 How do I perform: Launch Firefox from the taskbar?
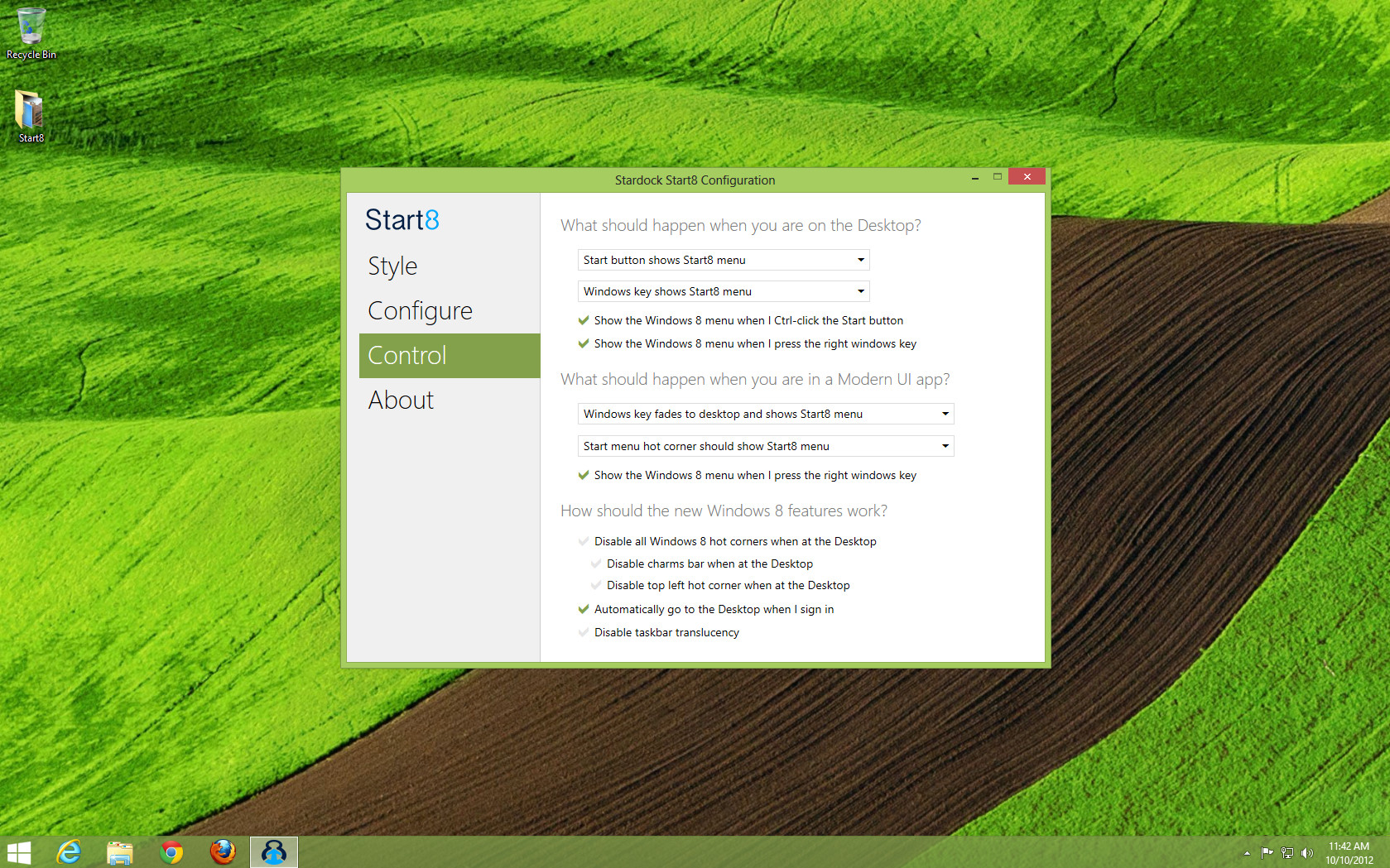223,852
